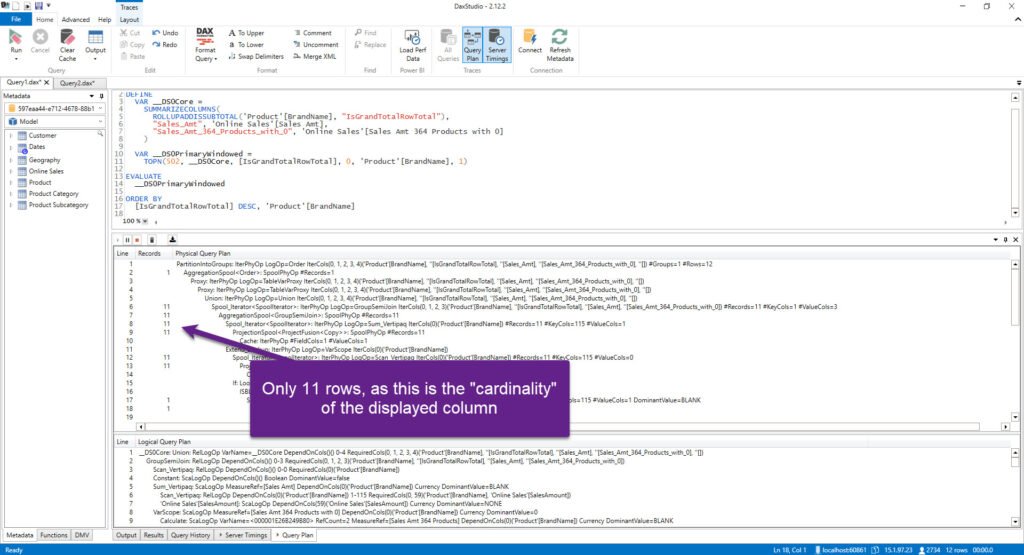This screenshot has height=555, width=1024.
Task: Click the To Upper button
Action: pyautogui.click(x=246, y=33)
